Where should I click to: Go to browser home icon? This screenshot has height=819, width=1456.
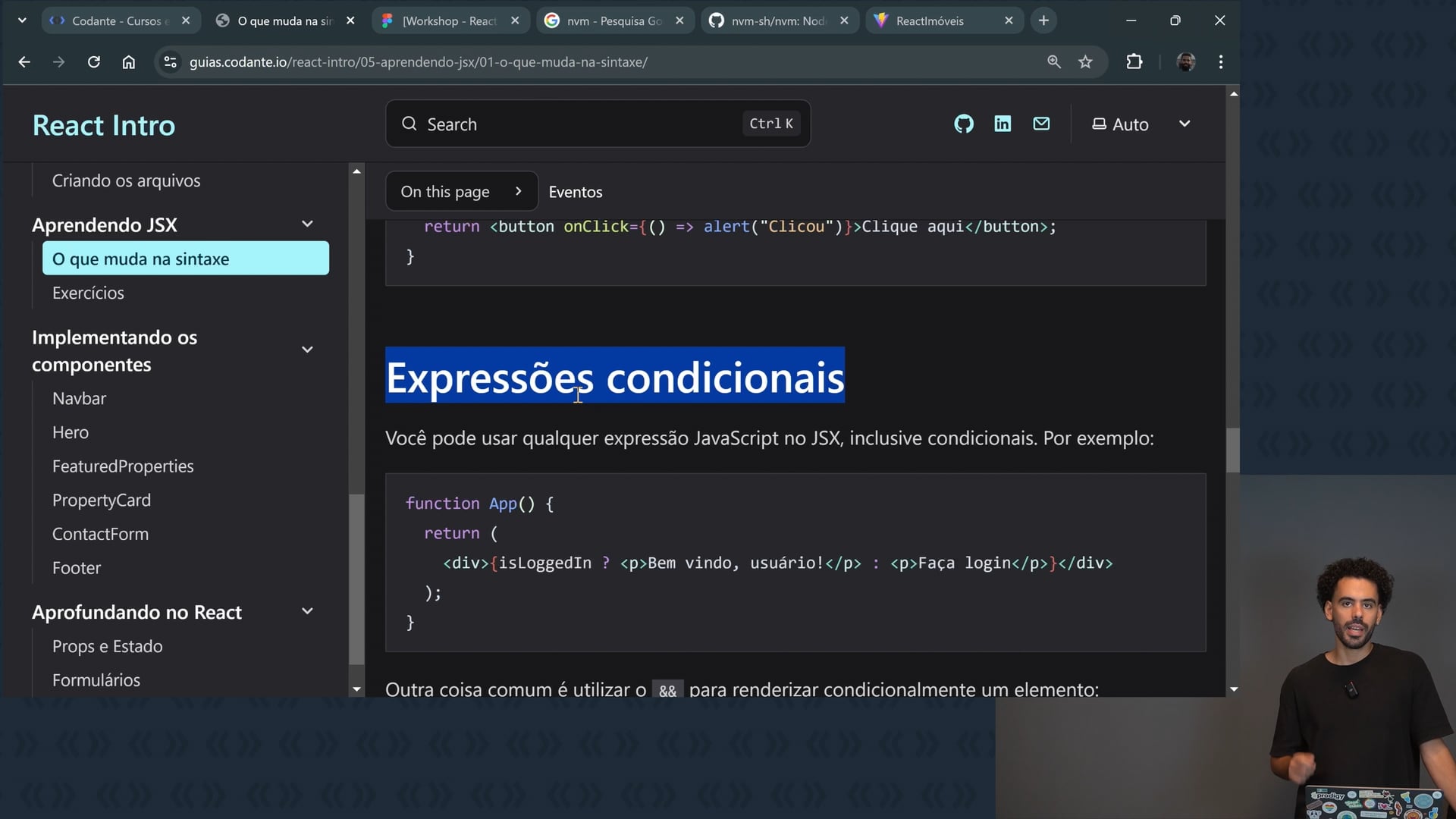(129, 62)
